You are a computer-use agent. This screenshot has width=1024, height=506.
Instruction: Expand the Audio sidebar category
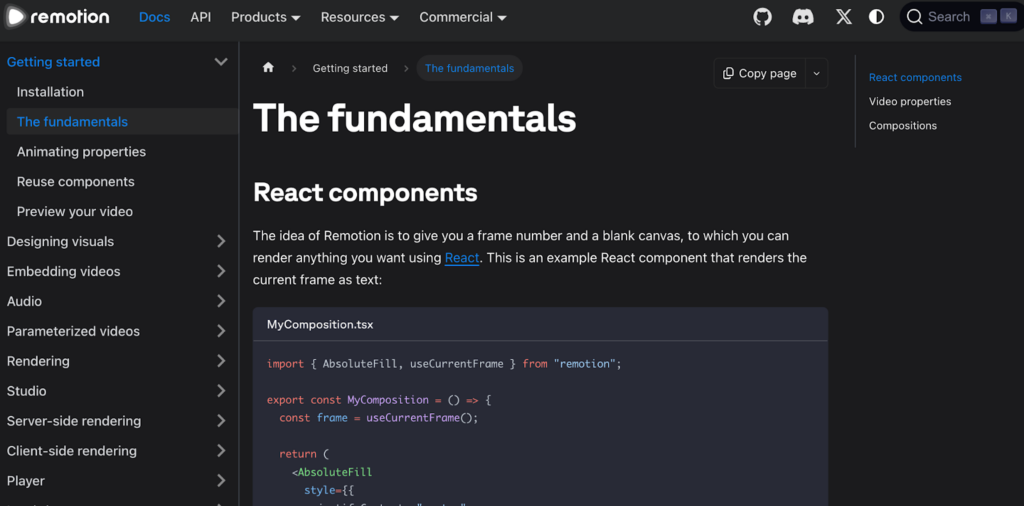(221, 301)
